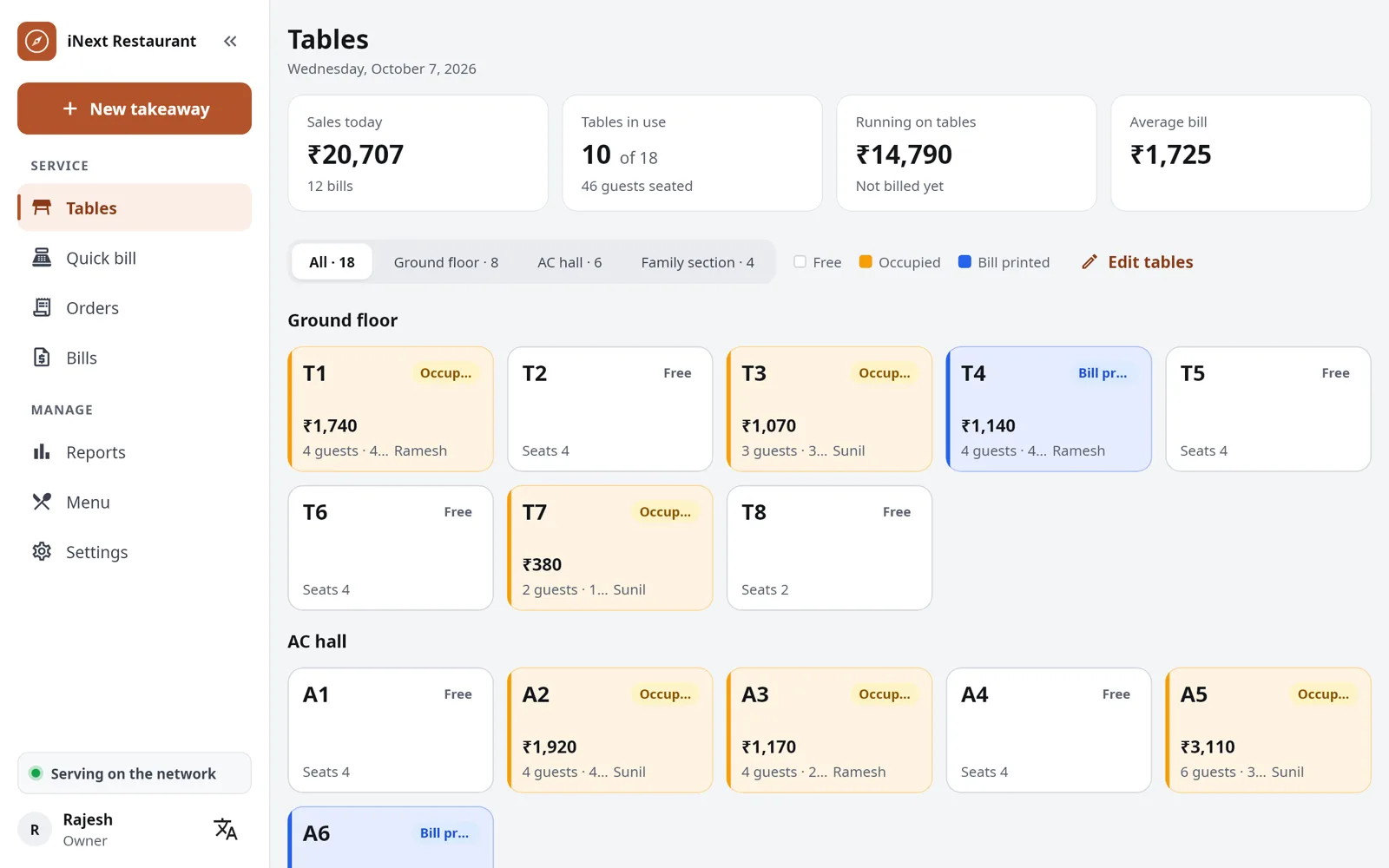This screenshot has height=868, width=1389.
Task: Collapse the sidebar with double-chevron icon
Action: (230, 41)
